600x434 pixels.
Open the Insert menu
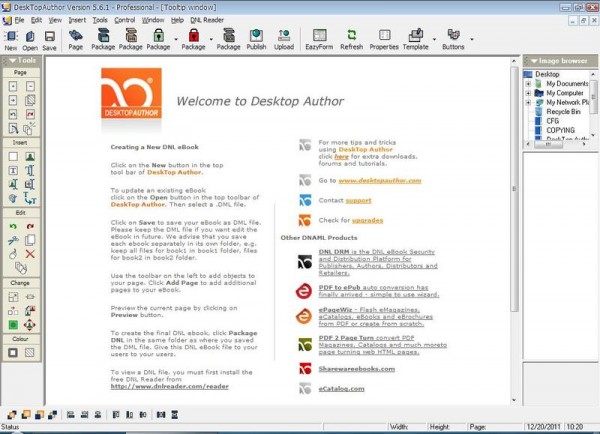(77, 20)
